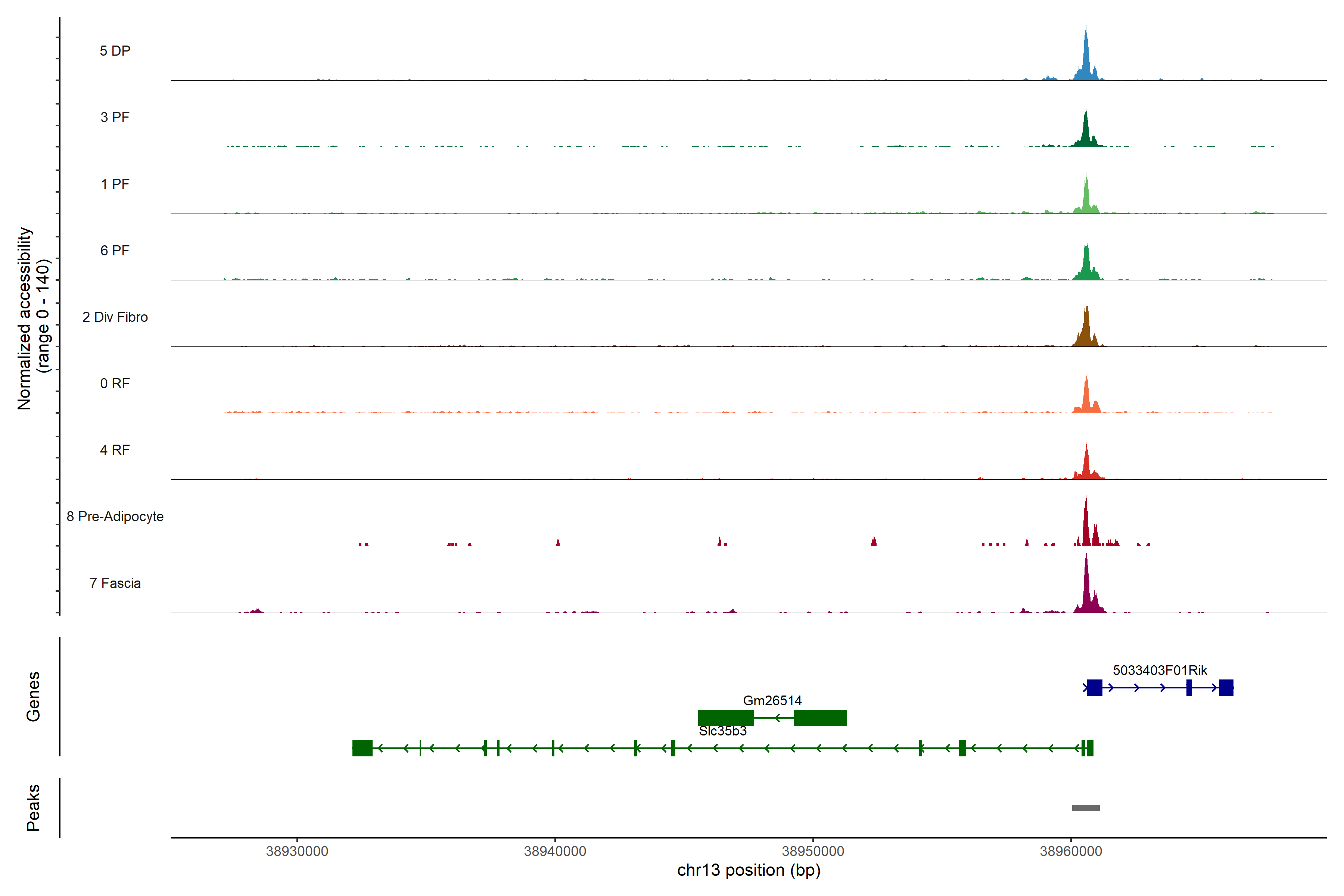Click the 8 Pre-Adipocyte track label
This screenshot has height=896, width=1344.
coord(115,516)
